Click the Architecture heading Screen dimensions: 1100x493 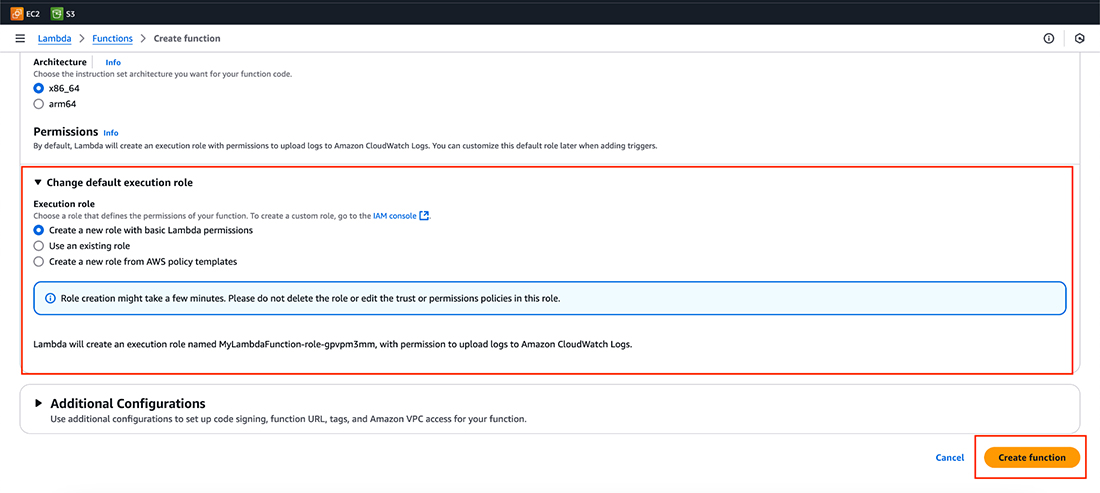click(60, 62)
